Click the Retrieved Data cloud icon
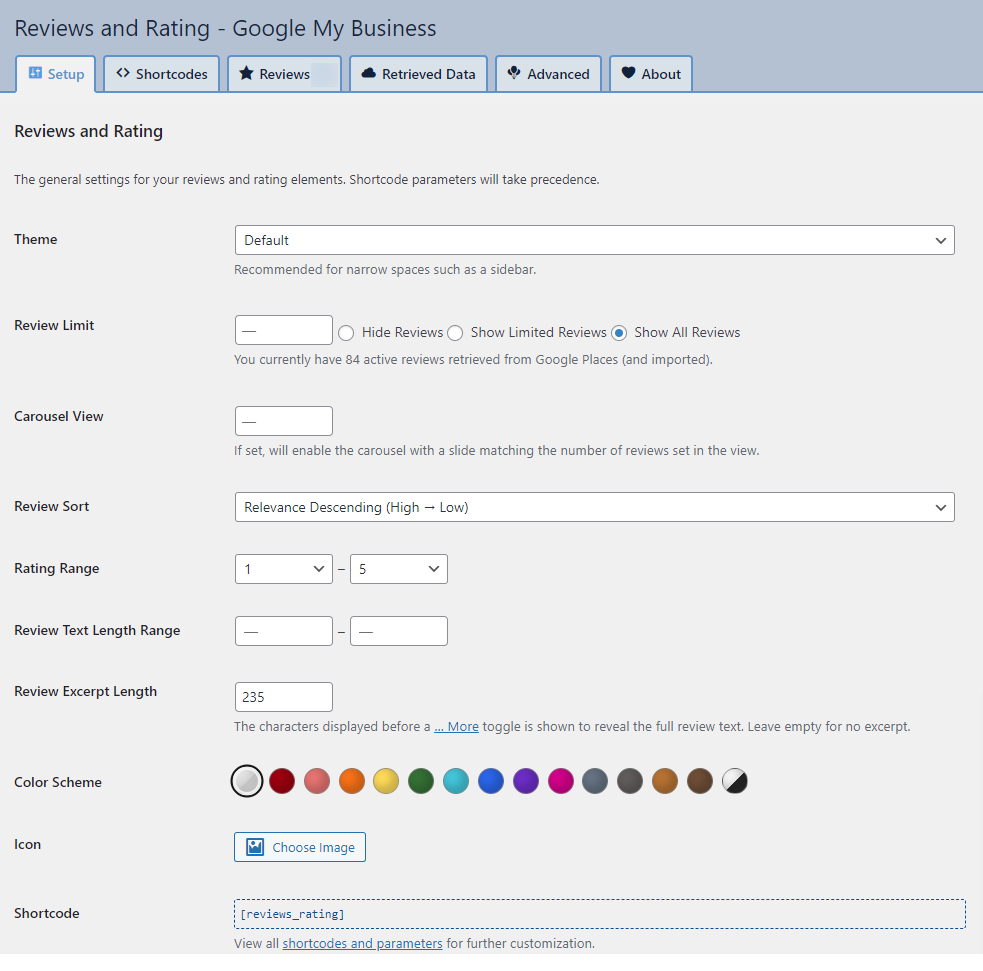This screenshot has width=983, height=971. (x=369, y=73)
